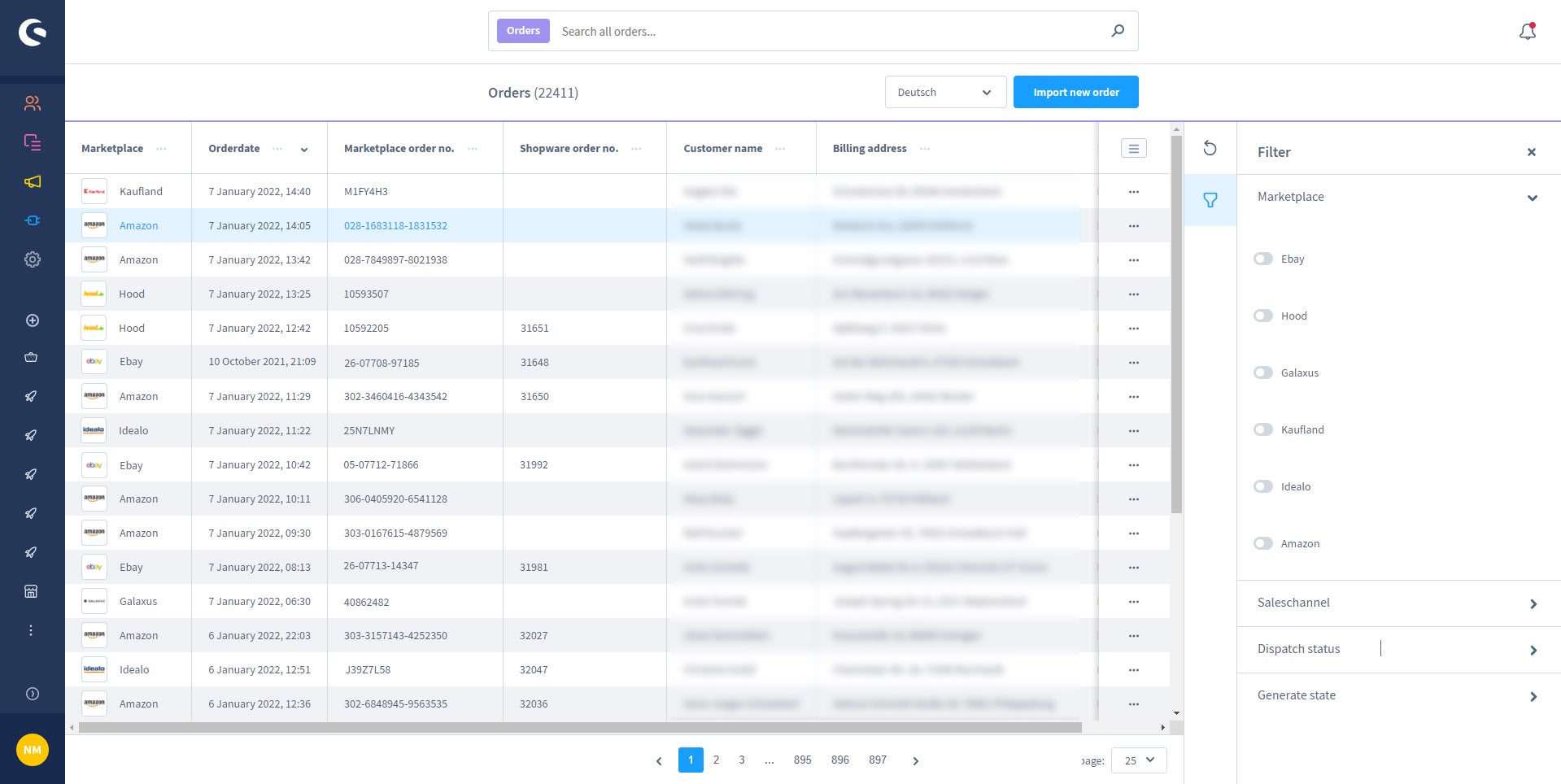This screenshot has width=1561, height=784.
Task: Enable the Galaxus marketplace filter
Action: 1263,372
